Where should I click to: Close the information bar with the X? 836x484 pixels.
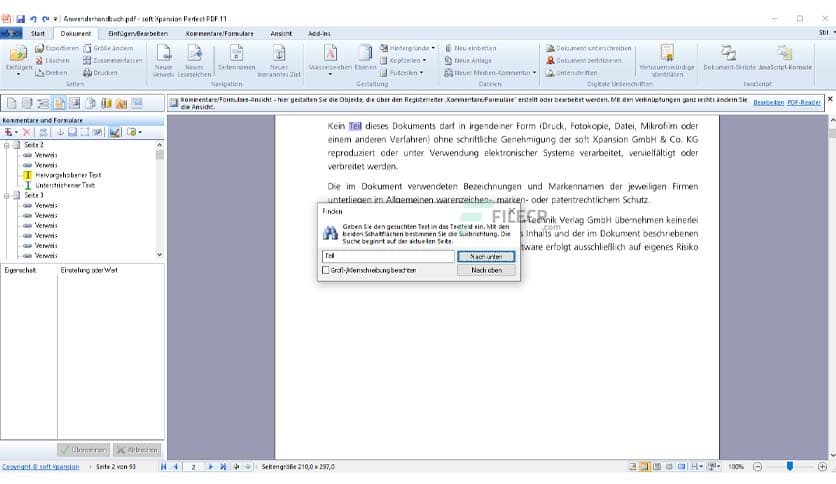[830, 99]
